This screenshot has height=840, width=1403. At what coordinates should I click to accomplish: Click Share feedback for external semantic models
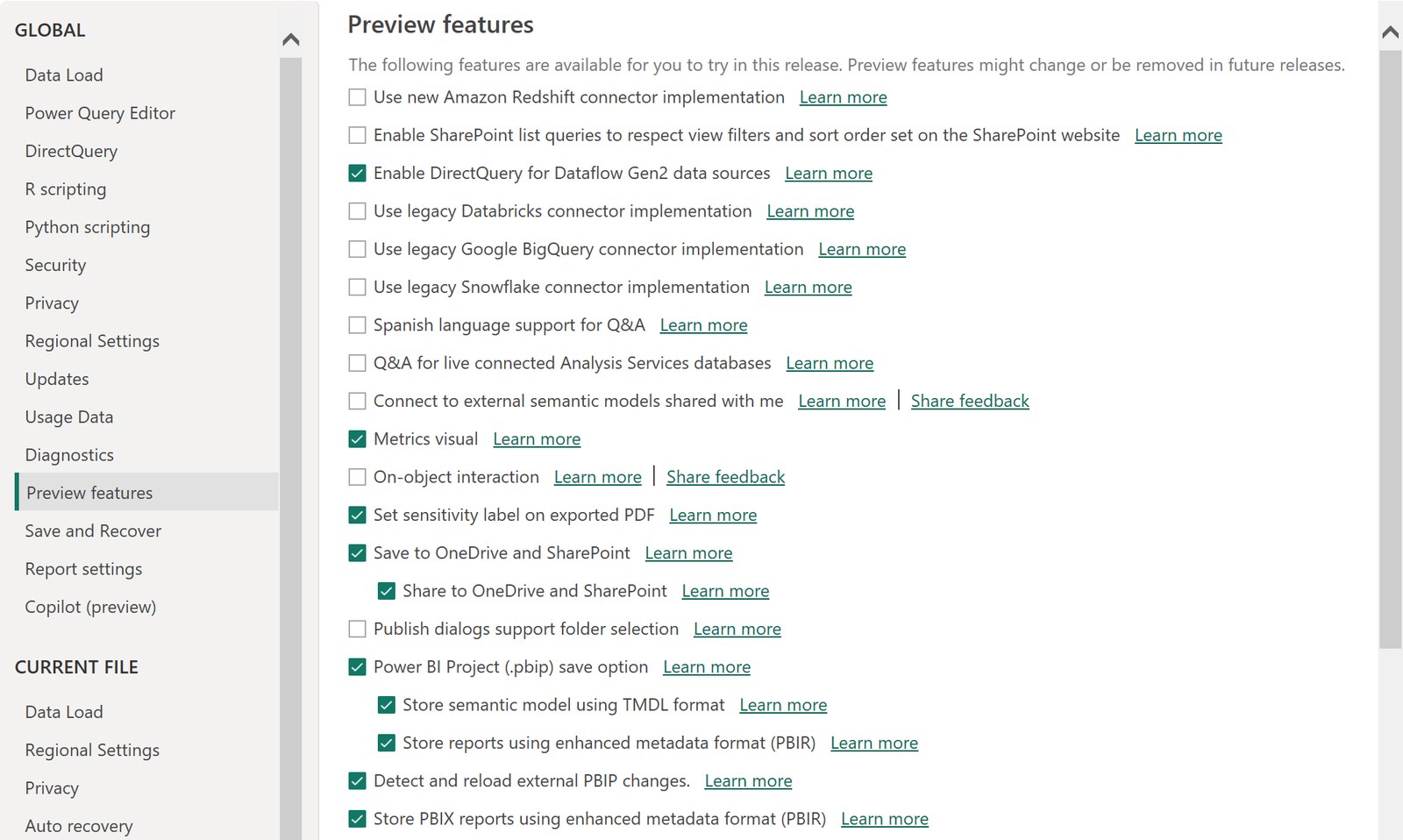[x=970, y=401]
